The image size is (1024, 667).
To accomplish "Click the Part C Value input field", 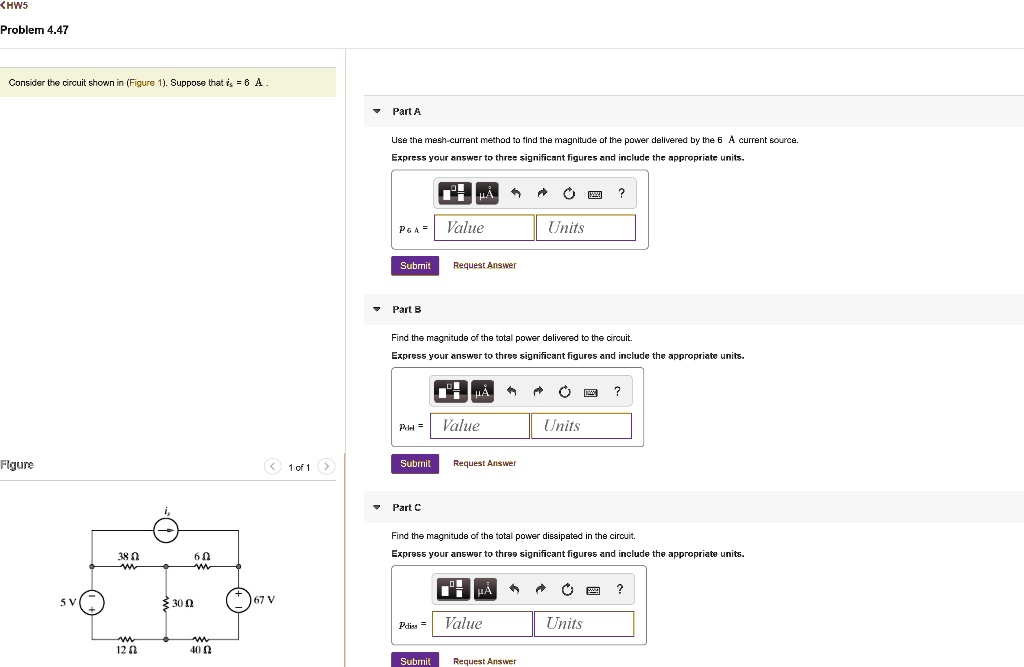I will click(x=484, y=624).
